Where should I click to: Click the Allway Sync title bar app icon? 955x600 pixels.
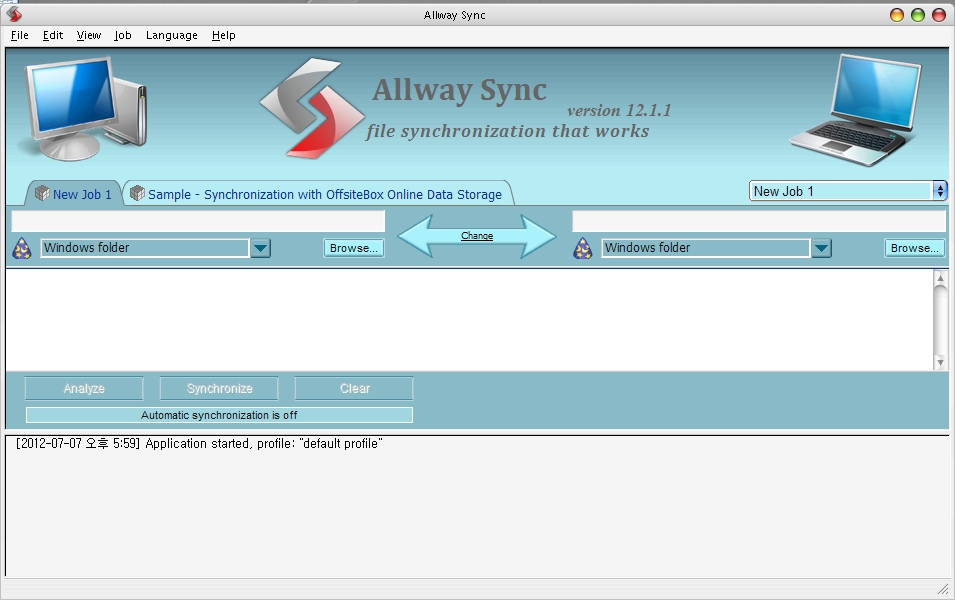click(x=14, y=14)
